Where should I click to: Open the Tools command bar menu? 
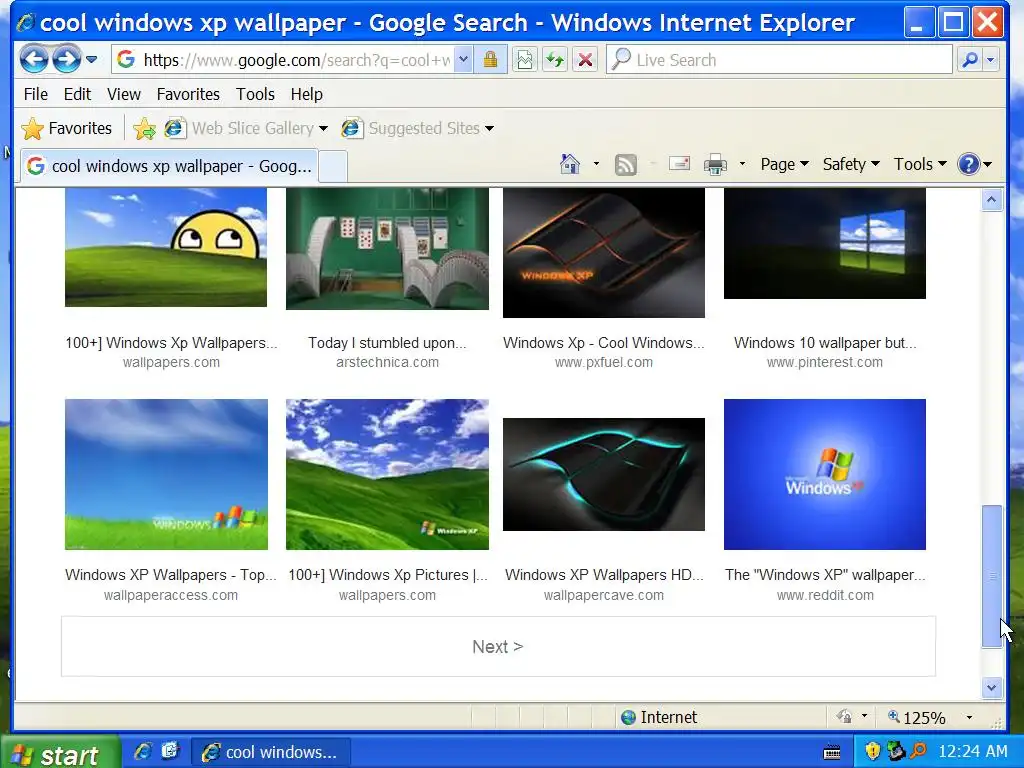[920, 164]
